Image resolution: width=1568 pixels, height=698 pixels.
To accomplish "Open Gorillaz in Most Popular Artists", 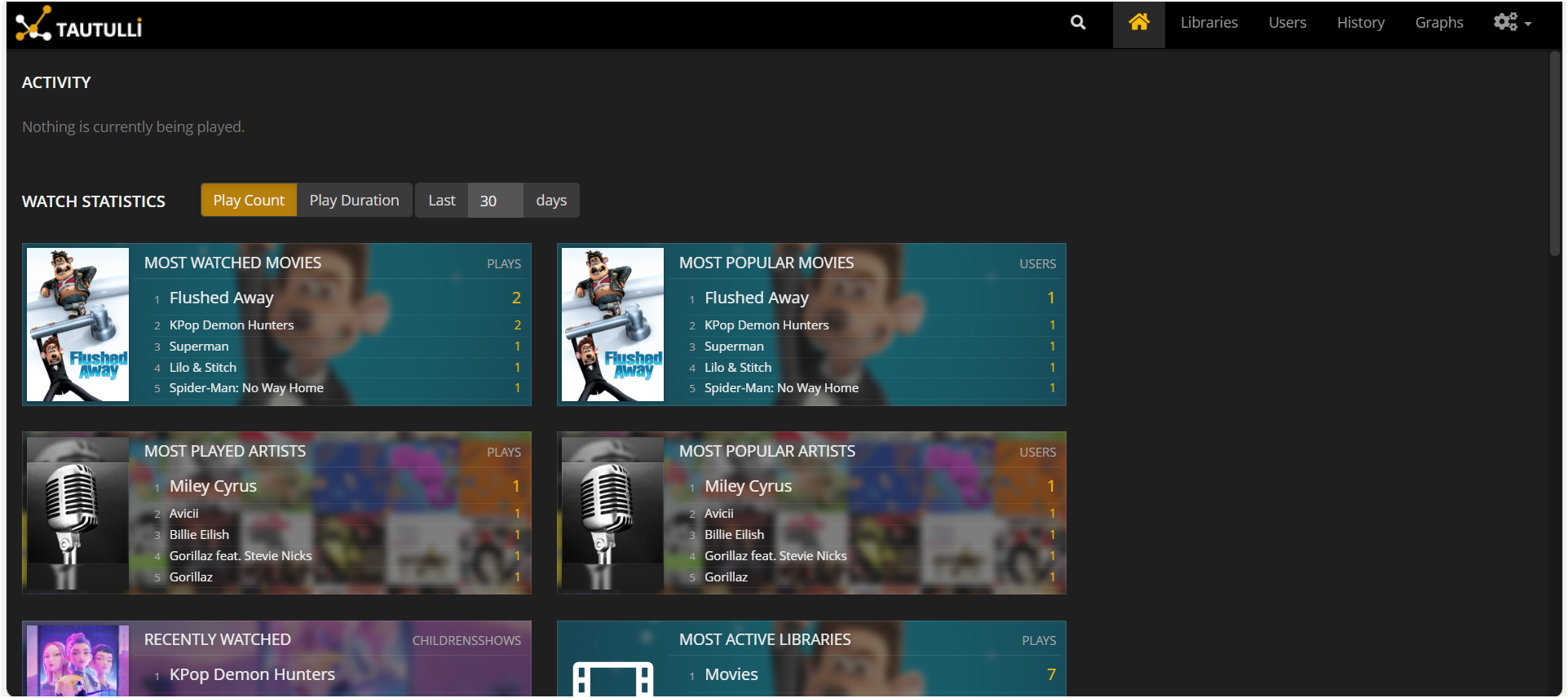I will pos(726,577).
